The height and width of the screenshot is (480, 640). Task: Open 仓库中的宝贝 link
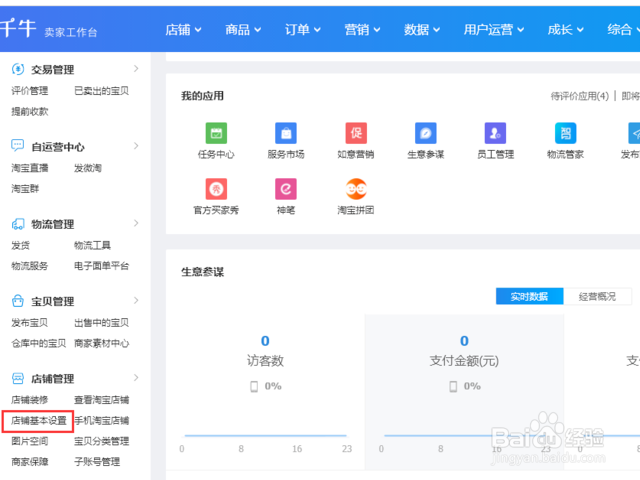tap(38, 343)
